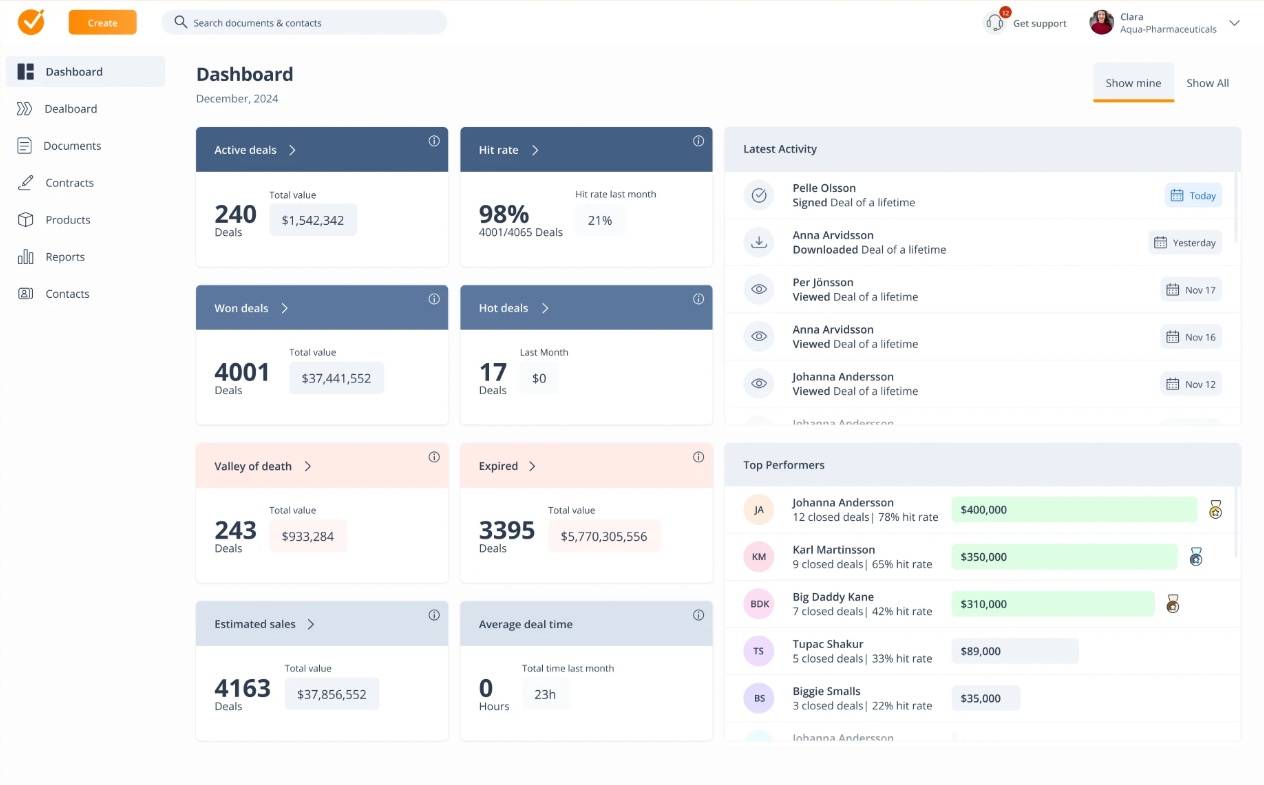Click the Today date badge

(x=1193, y=195)
